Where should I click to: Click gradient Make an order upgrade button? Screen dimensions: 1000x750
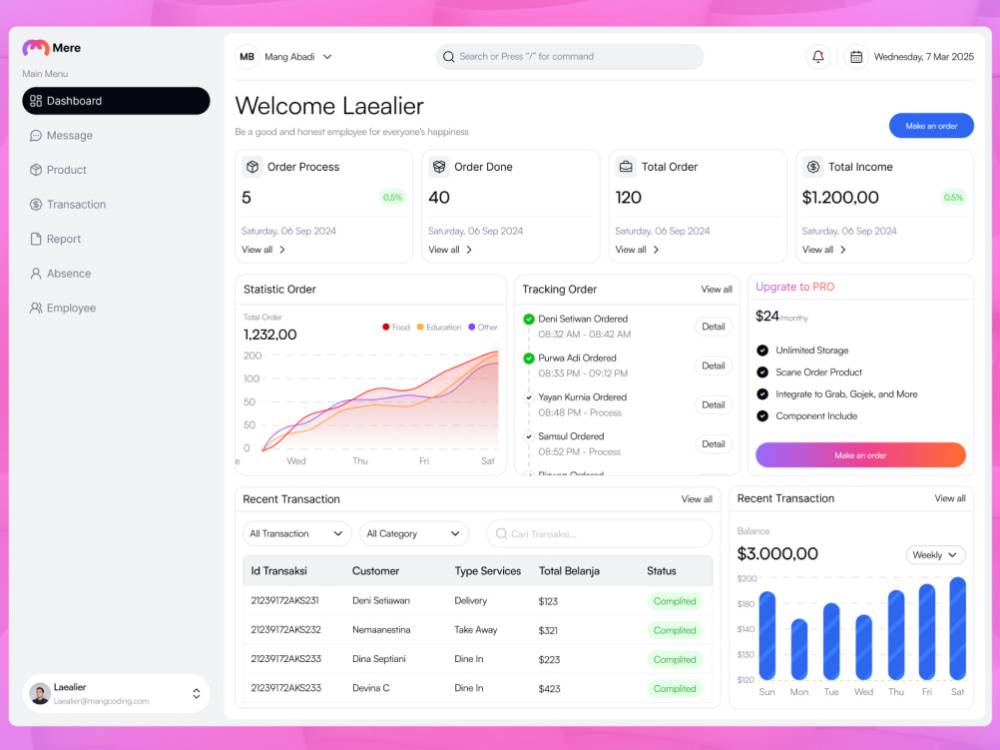point(860,455)
